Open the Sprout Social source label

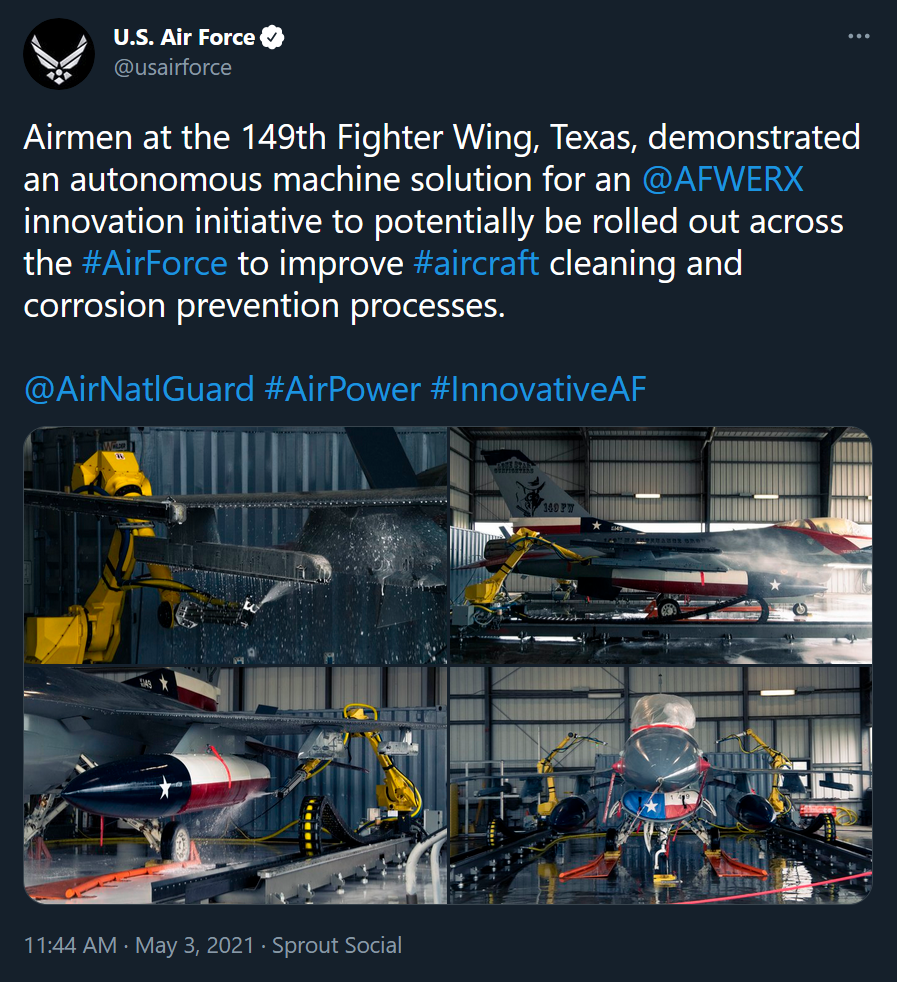coord(337,945)
